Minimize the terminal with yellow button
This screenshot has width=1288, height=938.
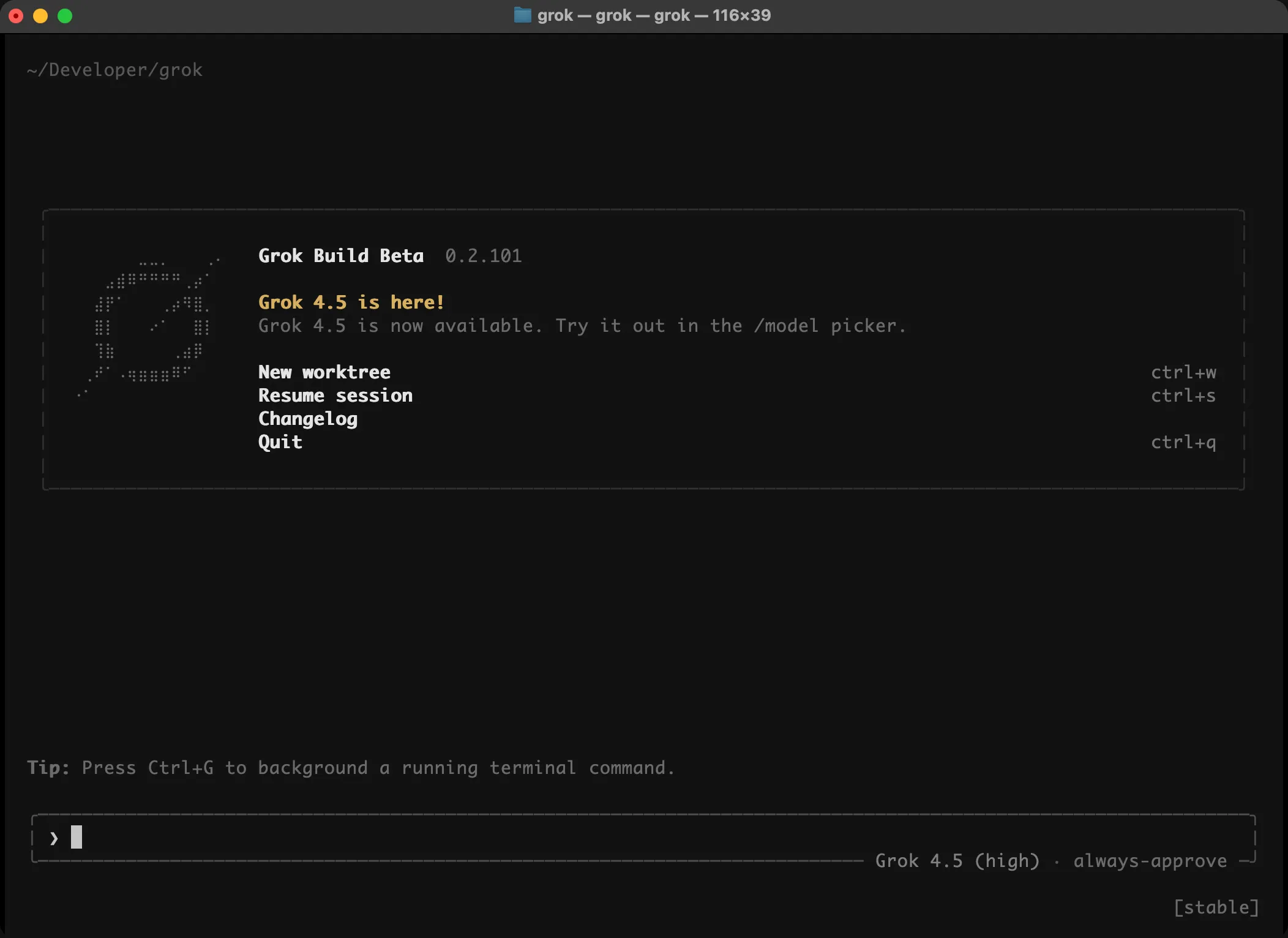[40, 16]
